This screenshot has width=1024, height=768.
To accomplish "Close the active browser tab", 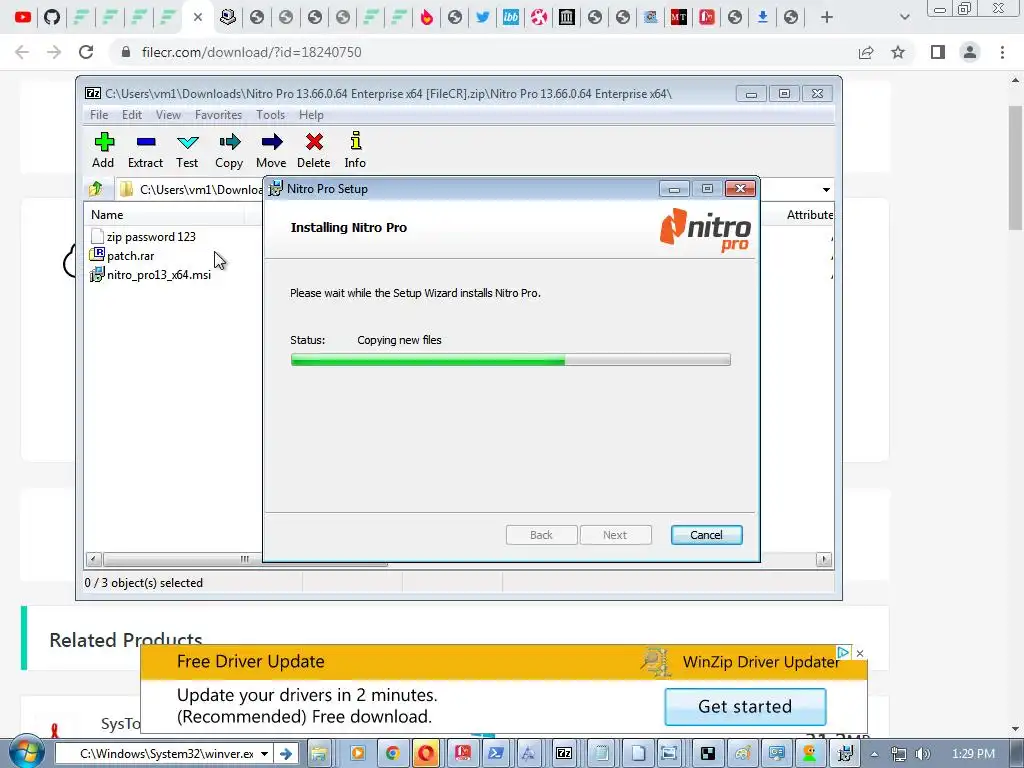I will [198, 17].
